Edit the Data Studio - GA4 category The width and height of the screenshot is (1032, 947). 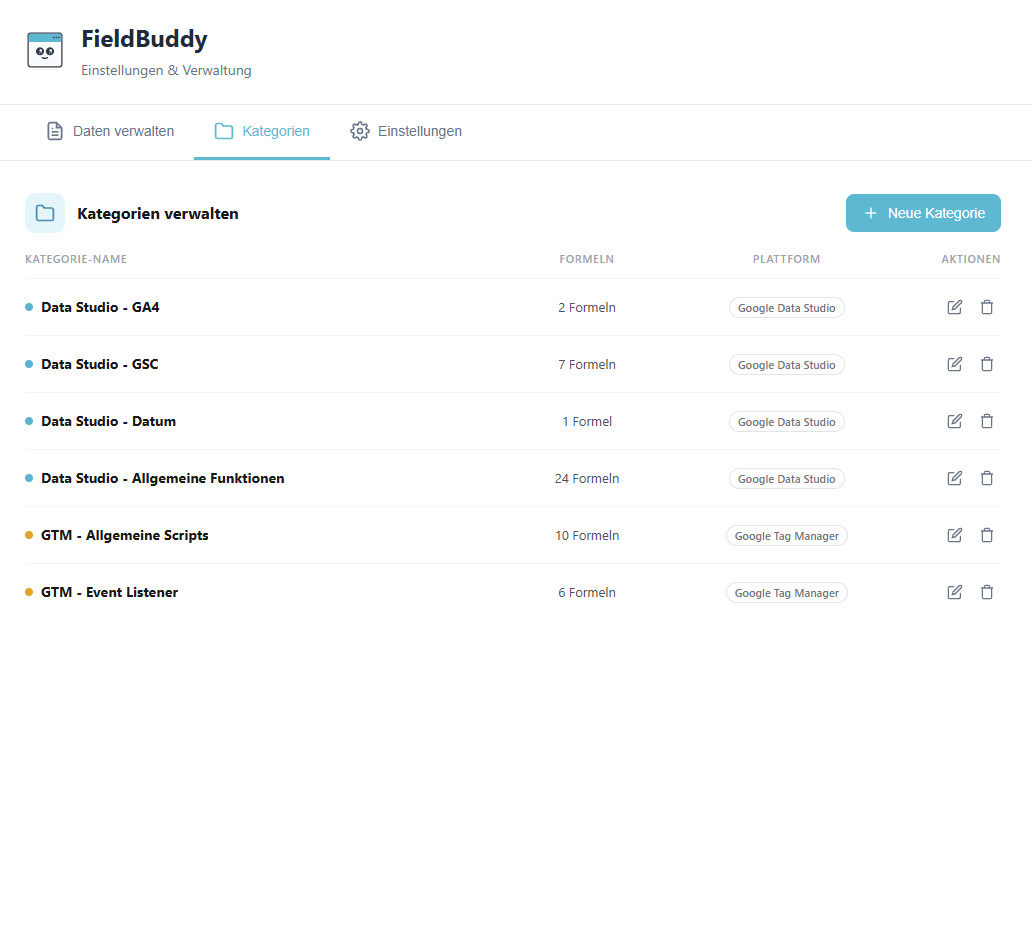(954, 307)
